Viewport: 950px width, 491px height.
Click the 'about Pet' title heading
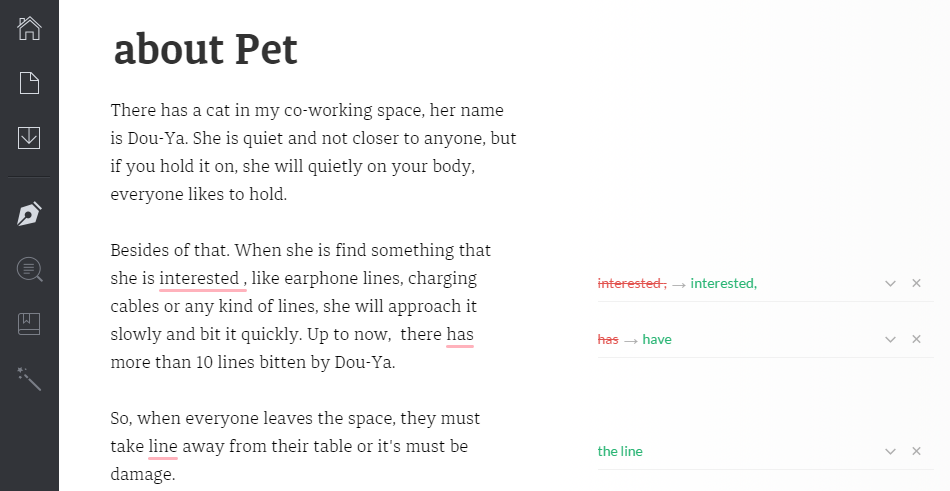tap(205, 49)
